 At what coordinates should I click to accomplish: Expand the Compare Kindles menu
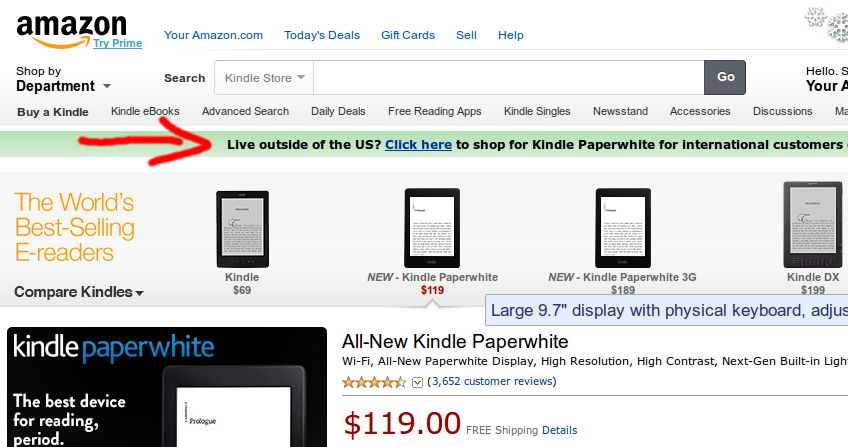click(x=78, y=292)
